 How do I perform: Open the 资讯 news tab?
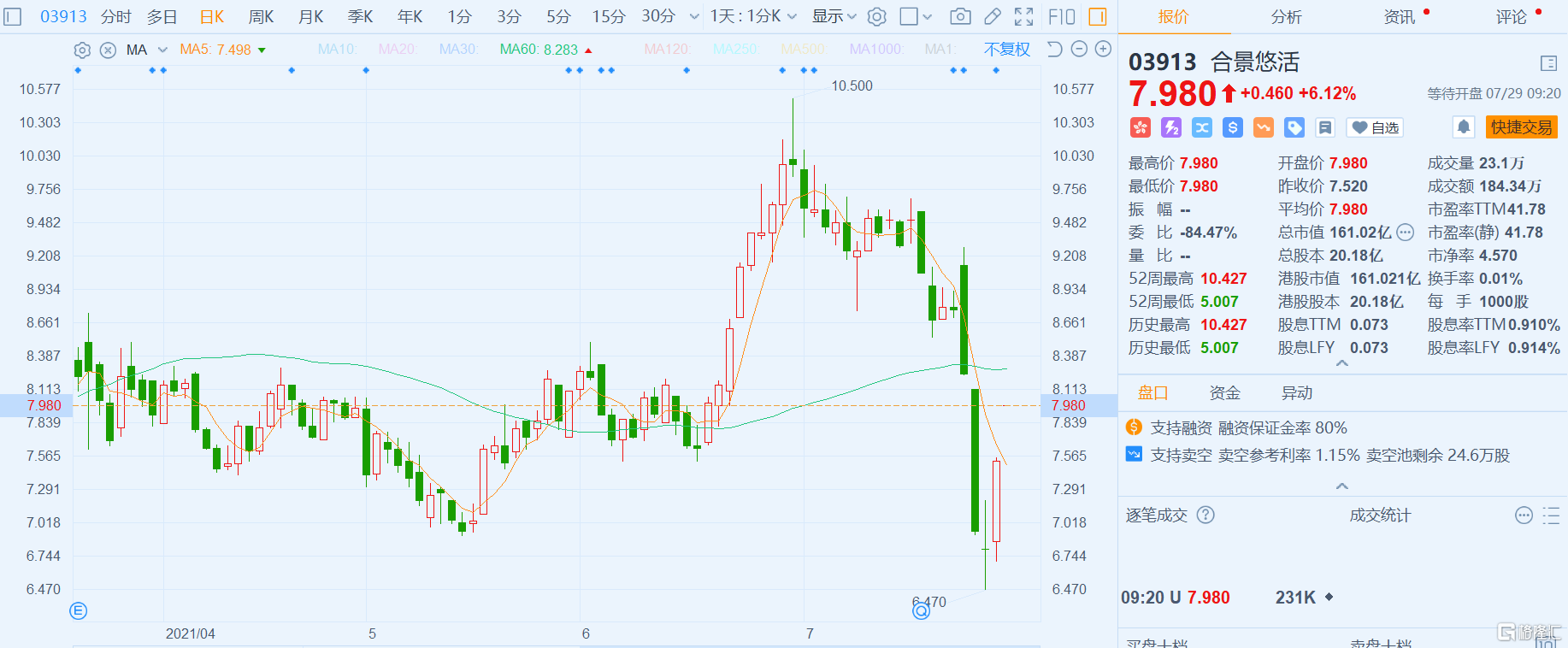1399,17
